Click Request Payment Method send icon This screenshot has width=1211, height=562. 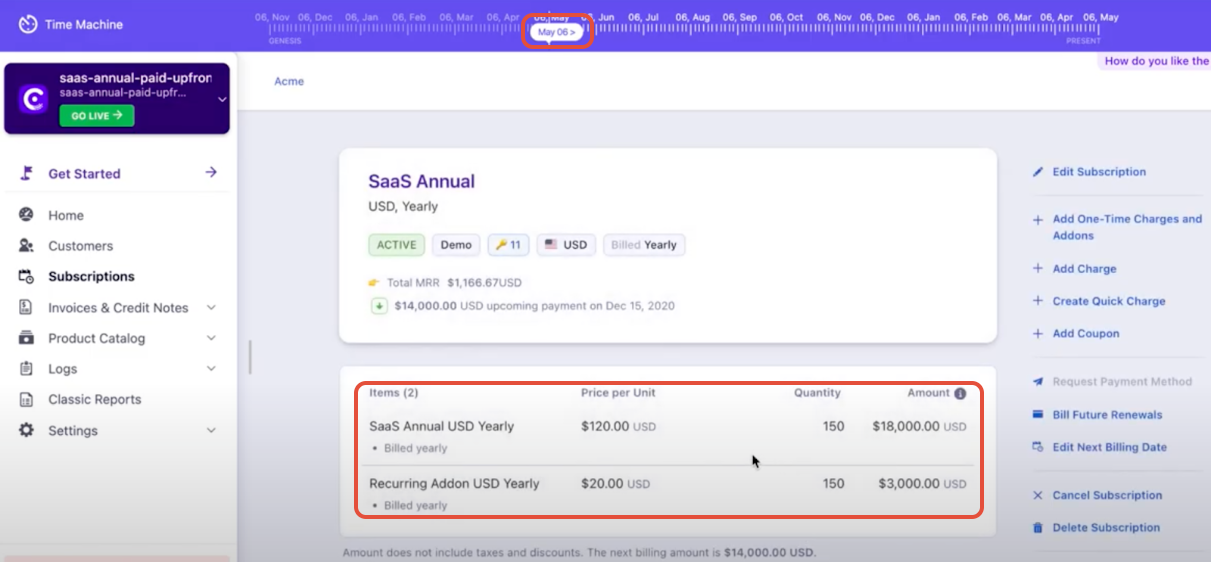coord(1038,382)
